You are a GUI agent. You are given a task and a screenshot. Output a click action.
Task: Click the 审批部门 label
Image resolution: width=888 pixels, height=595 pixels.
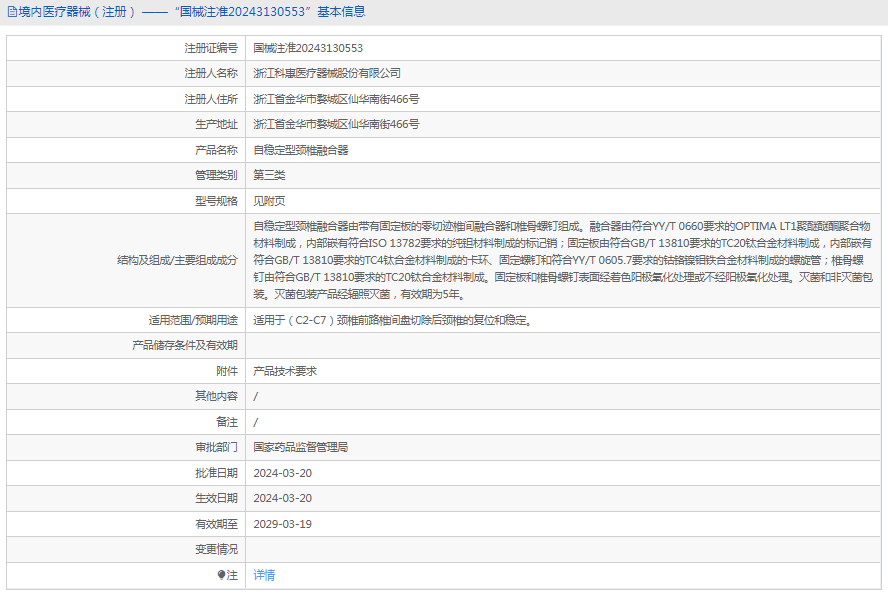coord(216,447)
